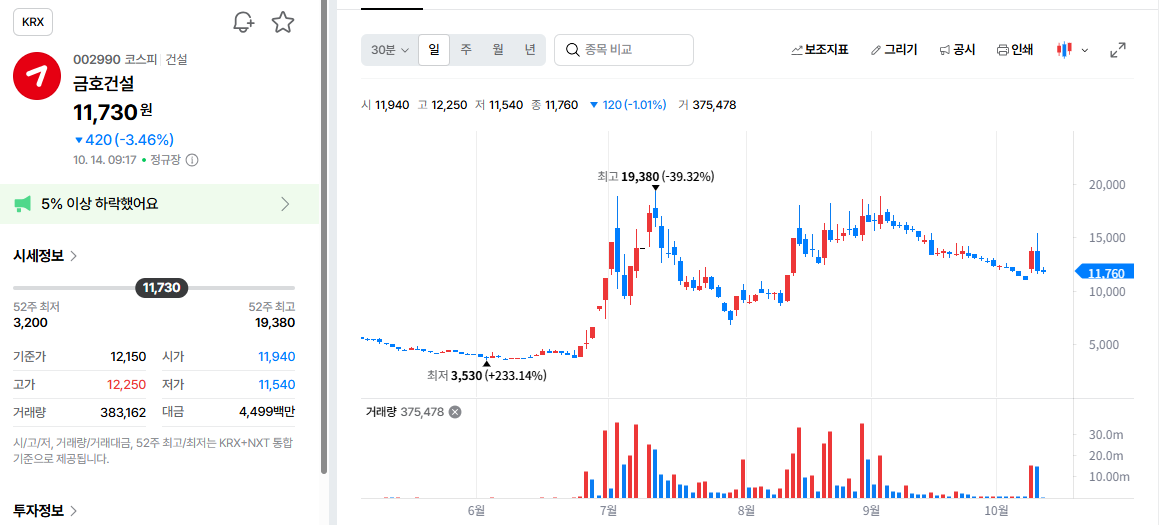1160x525 pixels.
Task: Open the 30분 interval dropdown
Action: click(390, 50)
